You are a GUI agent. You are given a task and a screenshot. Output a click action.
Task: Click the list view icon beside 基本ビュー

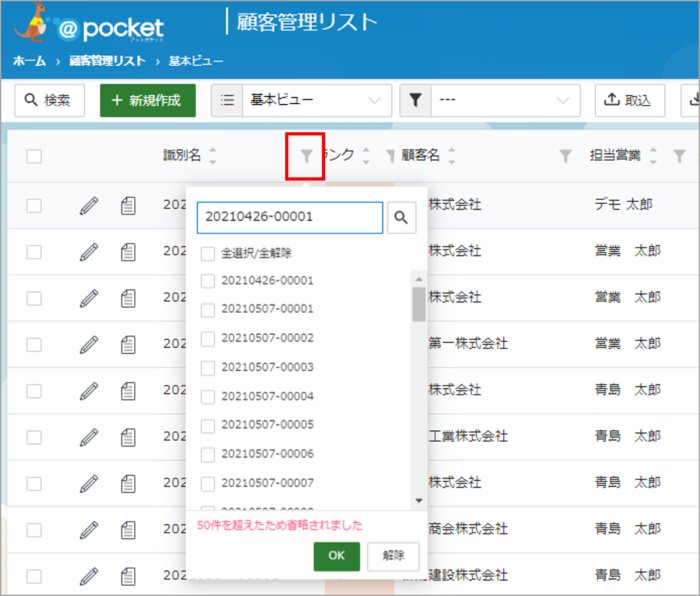pyautogui.click(x=227, y=100)
